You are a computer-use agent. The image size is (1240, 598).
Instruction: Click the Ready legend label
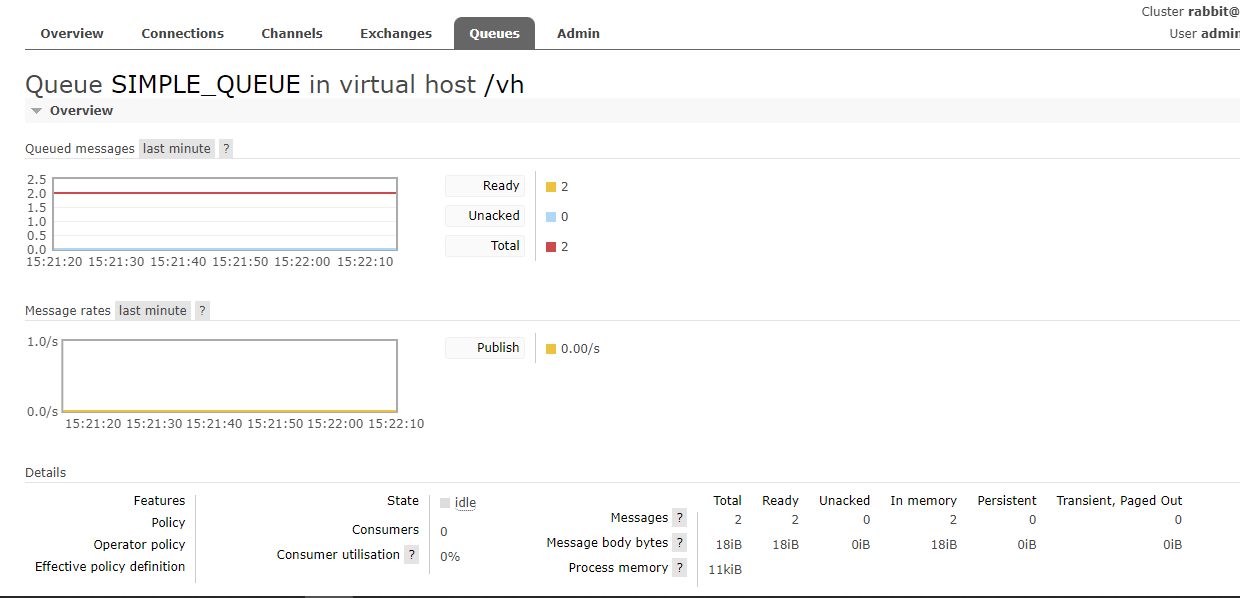coord(485,186)
